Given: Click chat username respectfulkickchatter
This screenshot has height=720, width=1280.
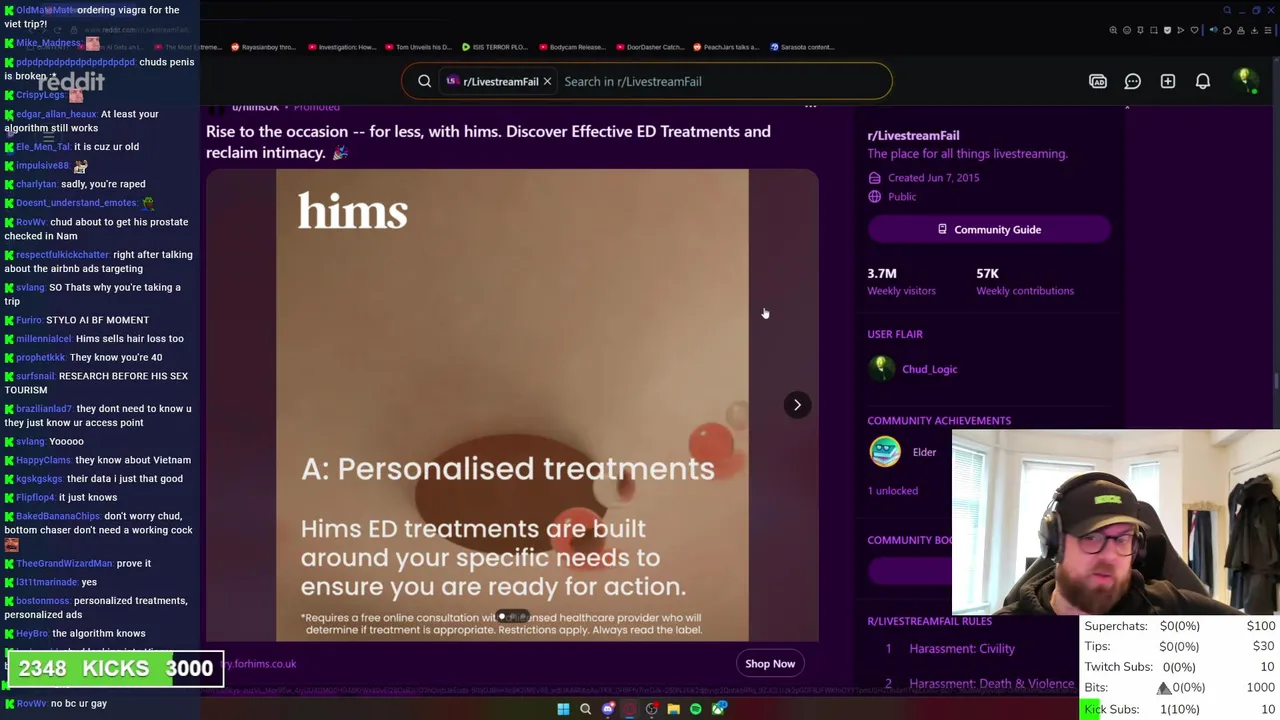Looking at the screenshot, I should [62, 255].
